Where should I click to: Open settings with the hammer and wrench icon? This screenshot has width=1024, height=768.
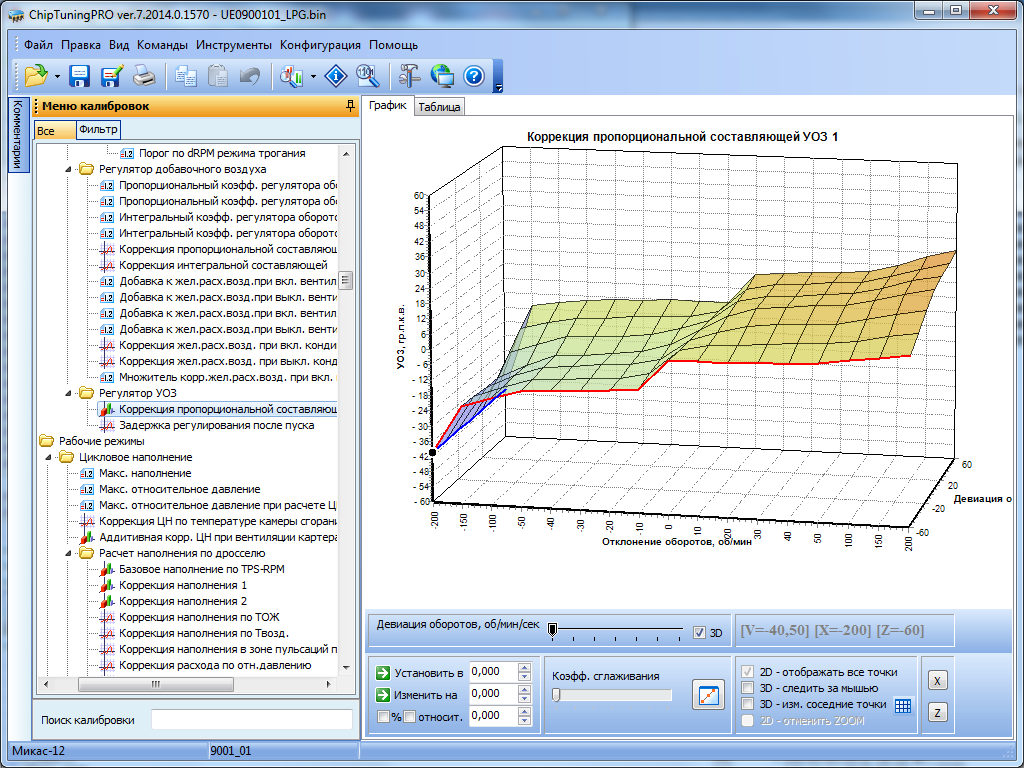click(x=410, y=75)
